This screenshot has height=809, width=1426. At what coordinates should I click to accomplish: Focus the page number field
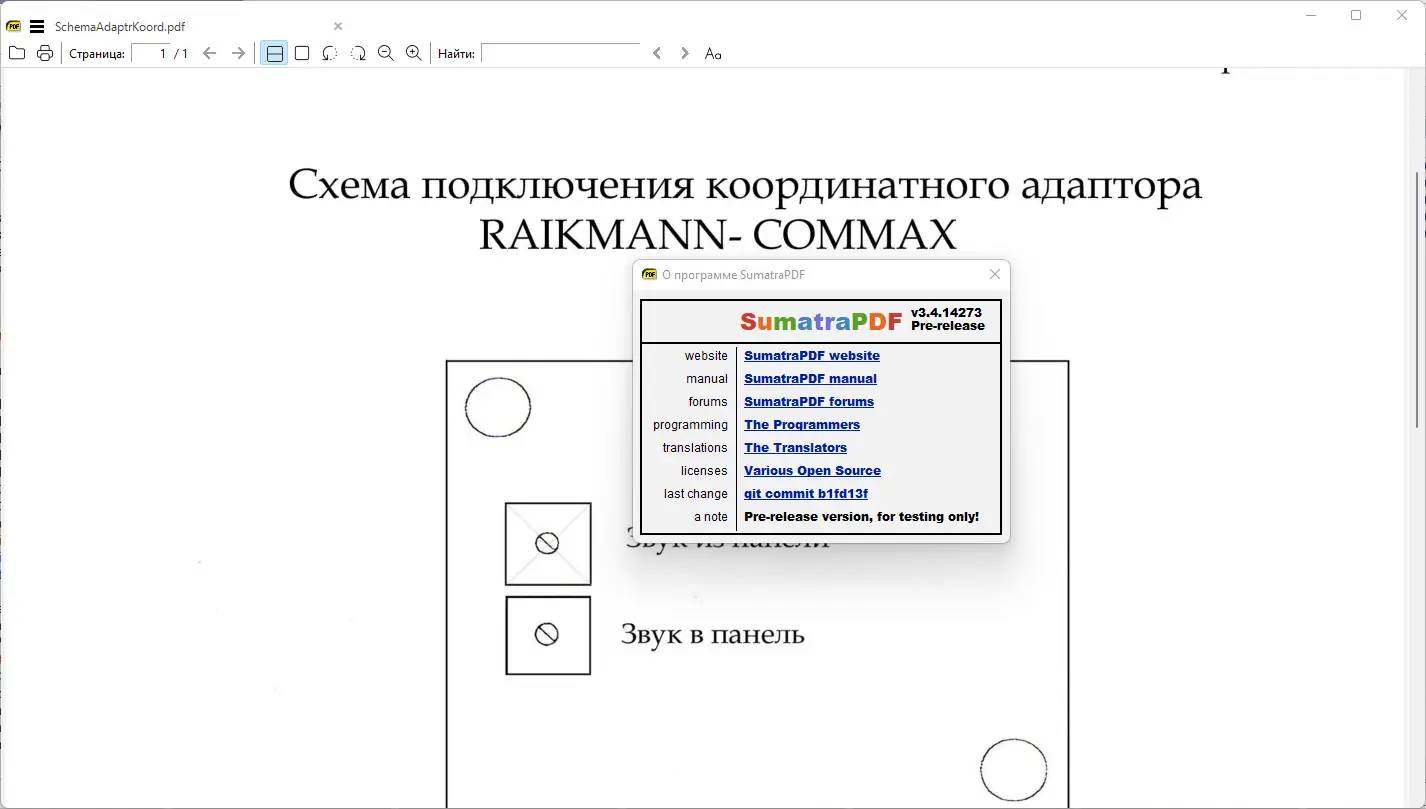151,53
